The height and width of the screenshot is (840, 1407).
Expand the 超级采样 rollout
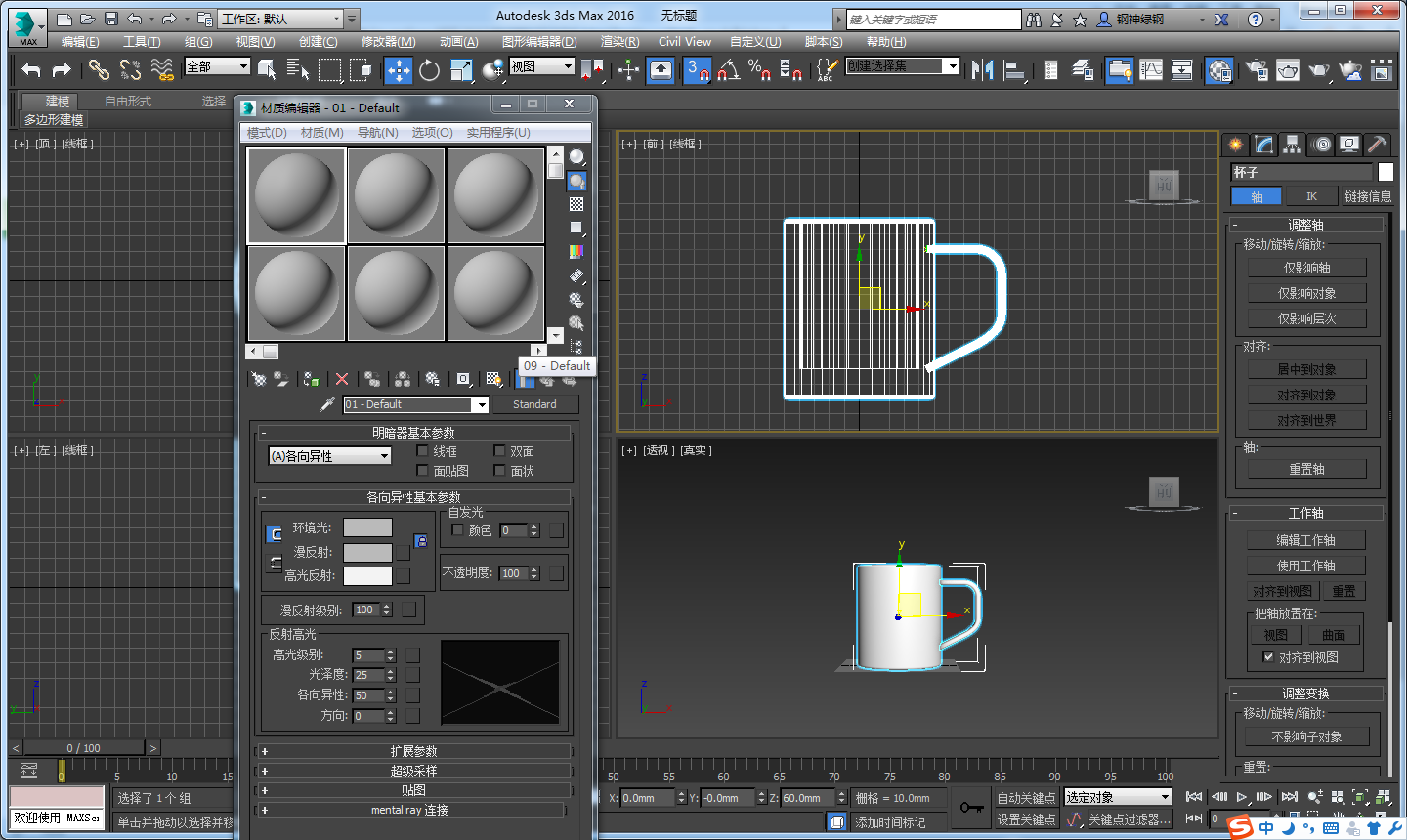pos(412,771)
